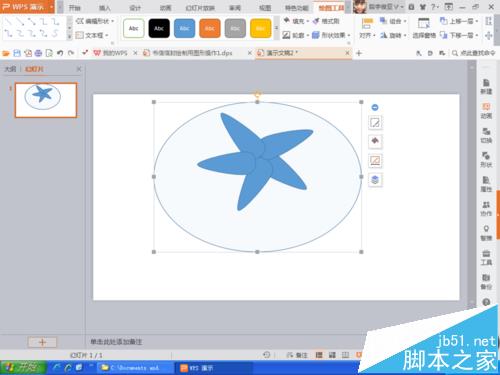Click the floating layers order icon

click(375, 180)
